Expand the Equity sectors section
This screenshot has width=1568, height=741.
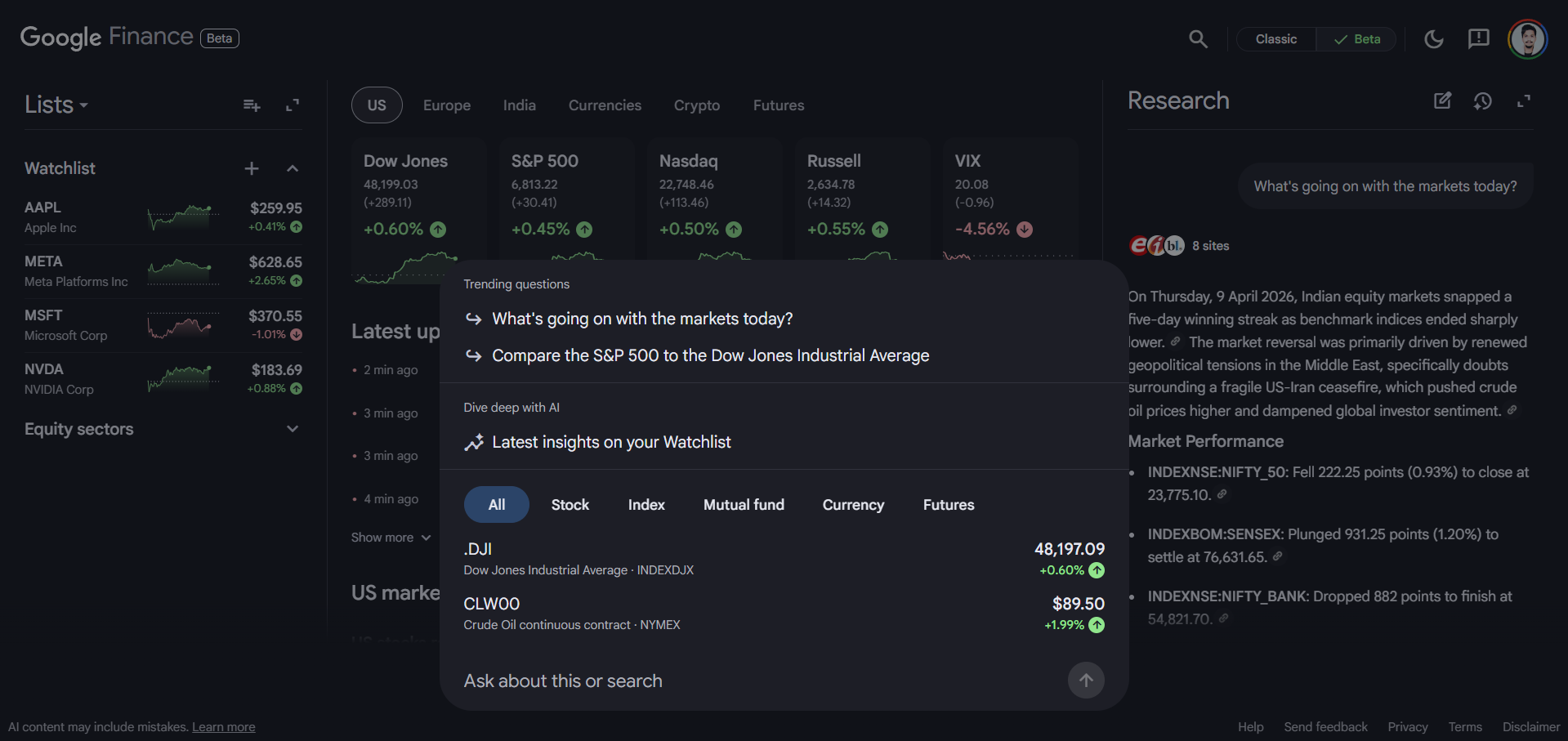click(292, 428)
